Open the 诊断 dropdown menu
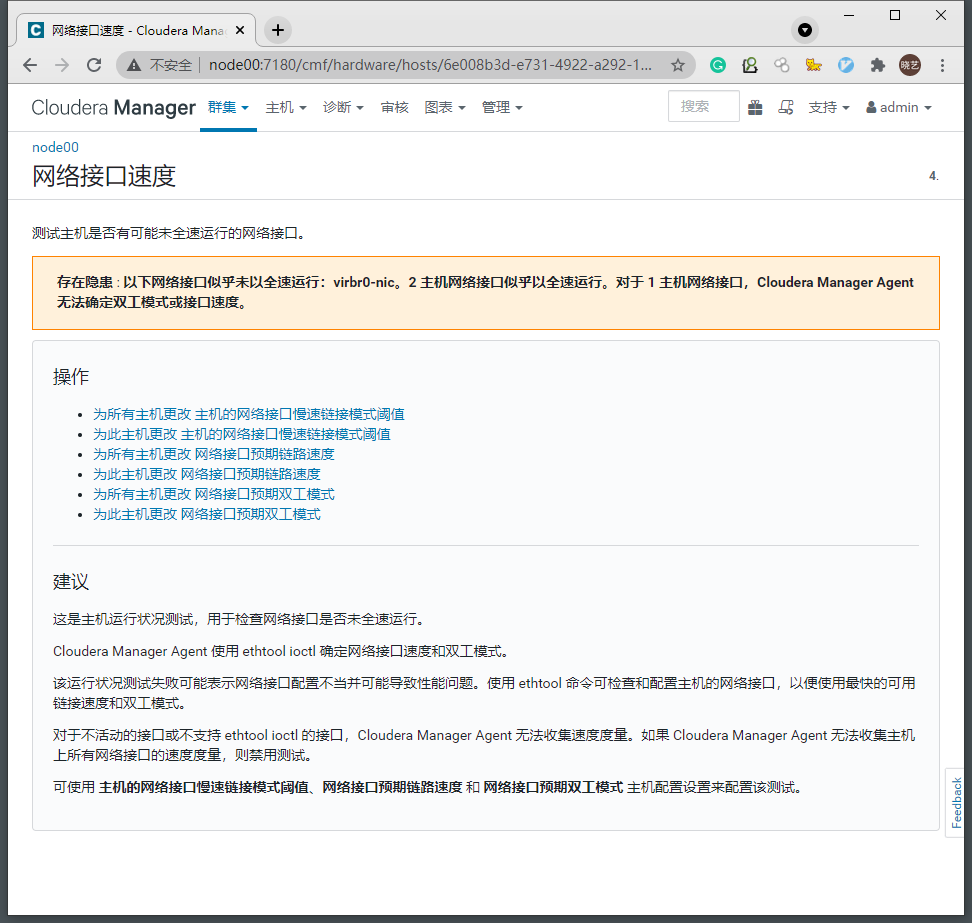 click(343, 108)
